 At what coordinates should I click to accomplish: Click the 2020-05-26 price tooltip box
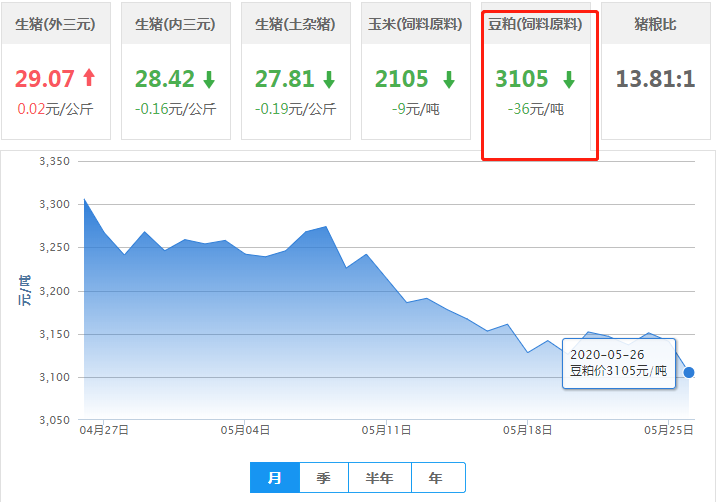coord(617,362)
